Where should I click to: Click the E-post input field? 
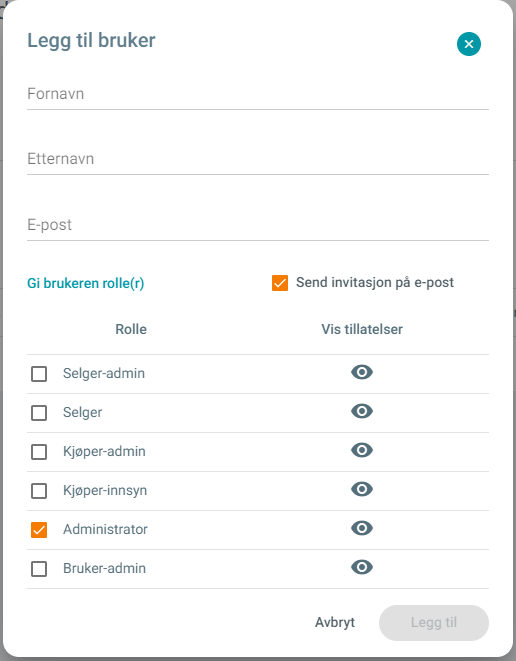pyautogui.click(x=258, y=226)
